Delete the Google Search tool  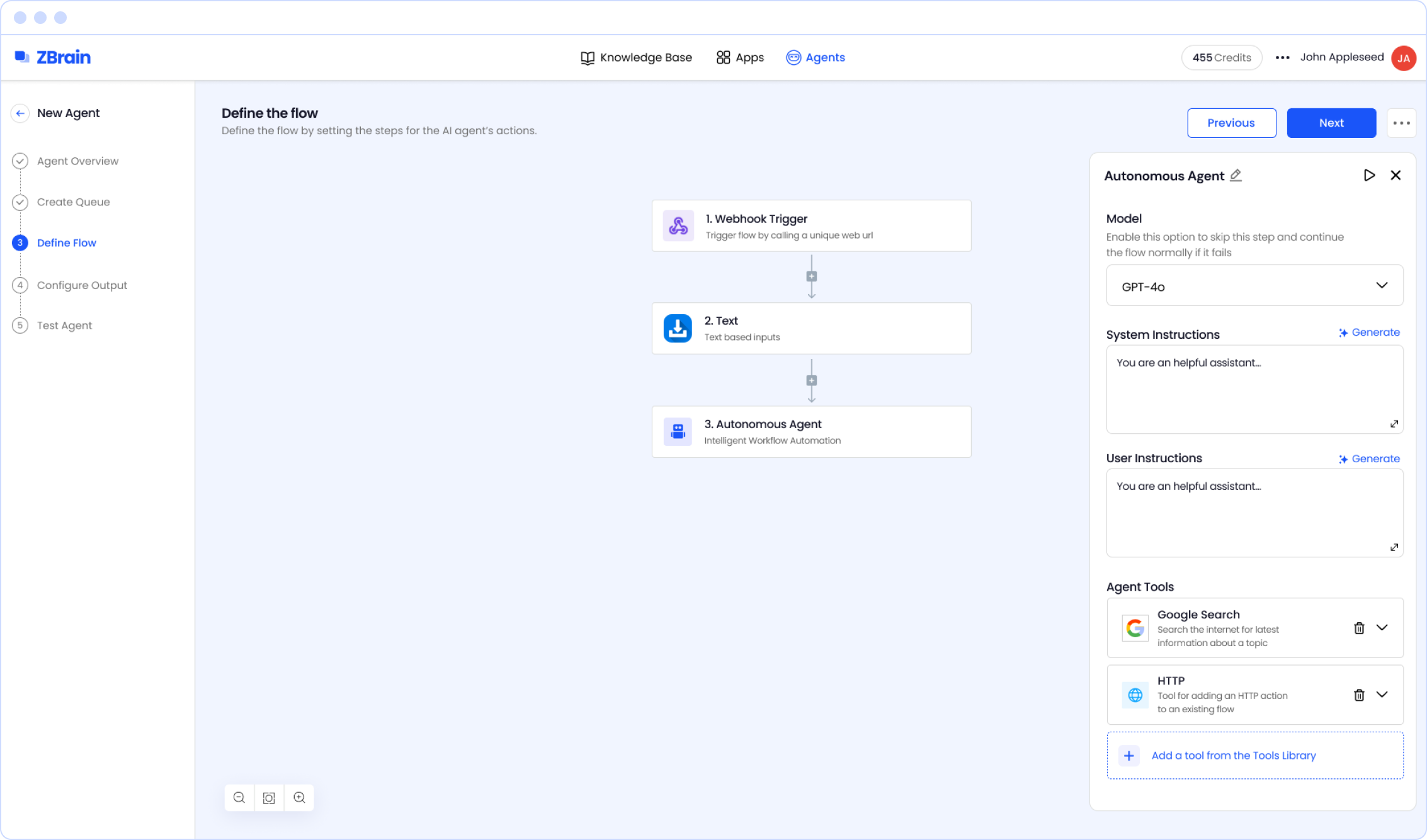click(x=1359, y=628)
